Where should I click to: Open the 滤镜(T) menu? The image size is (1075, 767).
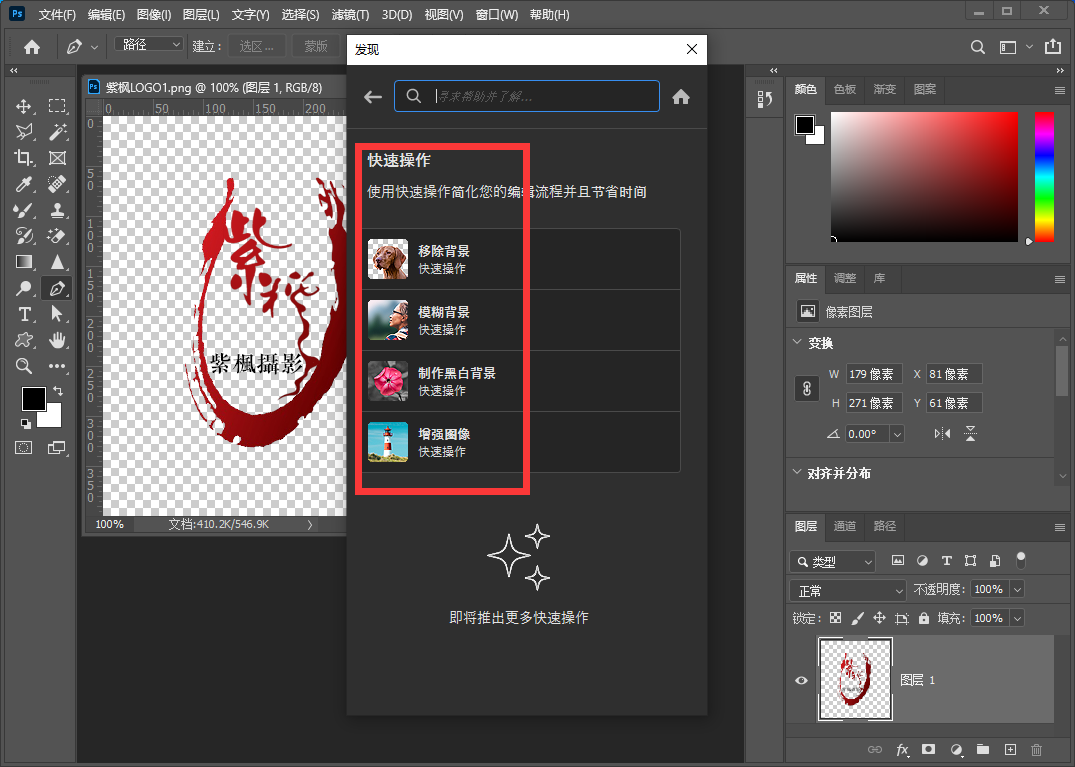coord(350,14)
